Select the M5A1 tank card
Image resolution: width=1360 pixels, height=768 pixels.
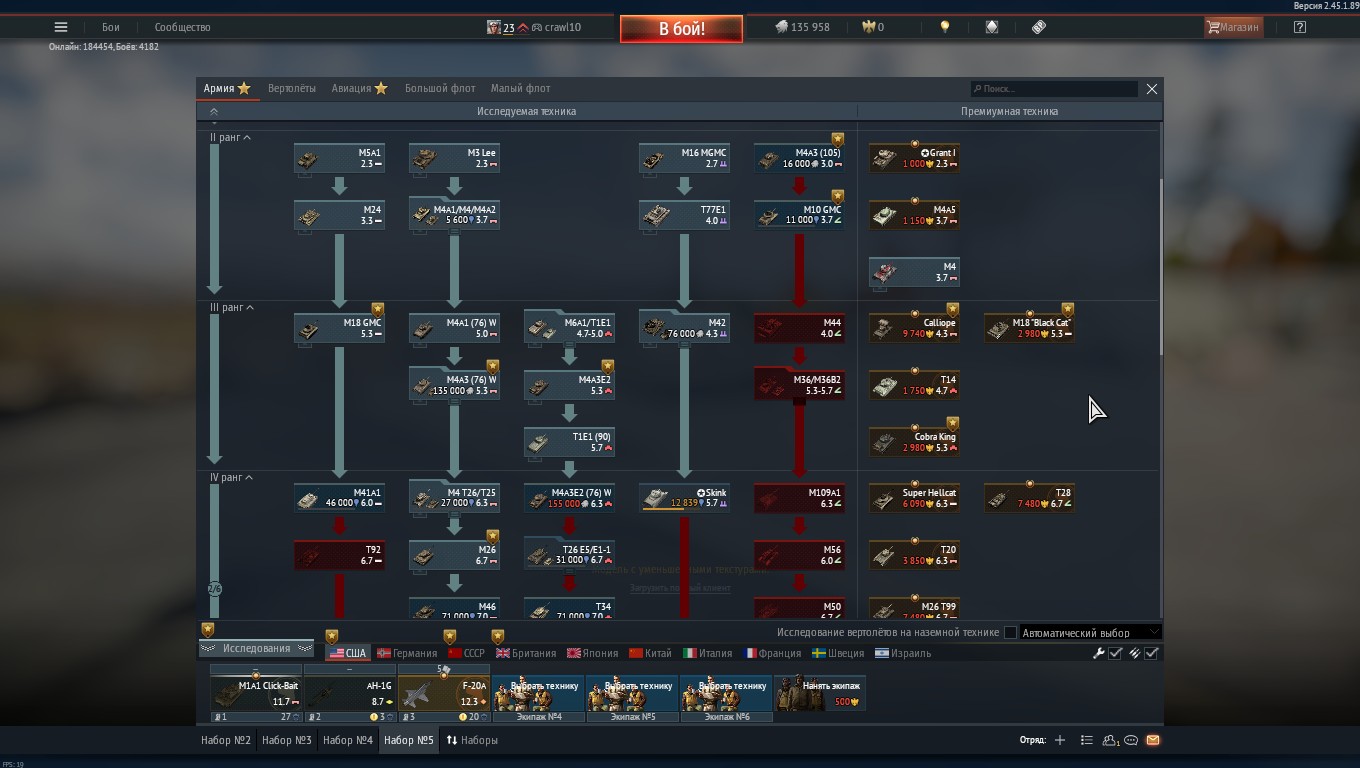click(339, 158)
